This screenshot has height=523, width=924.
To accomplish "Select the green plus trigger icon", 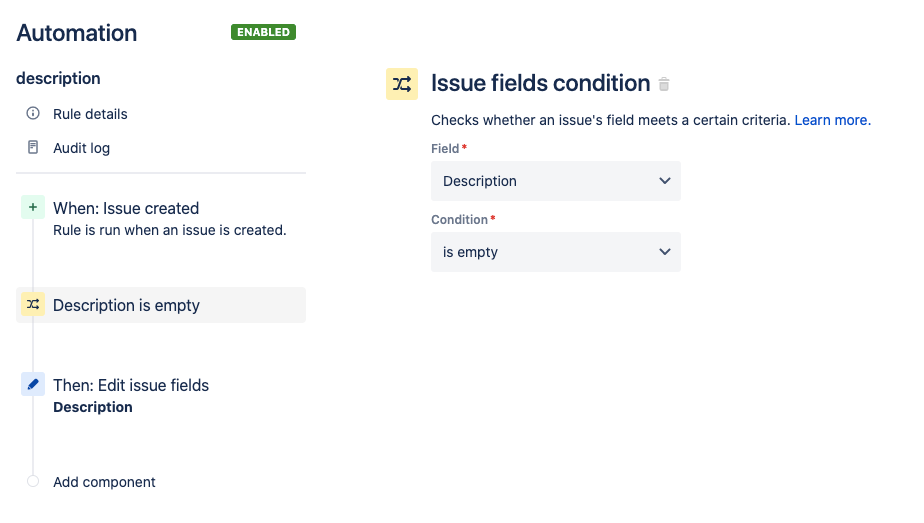I will point(33,208).
